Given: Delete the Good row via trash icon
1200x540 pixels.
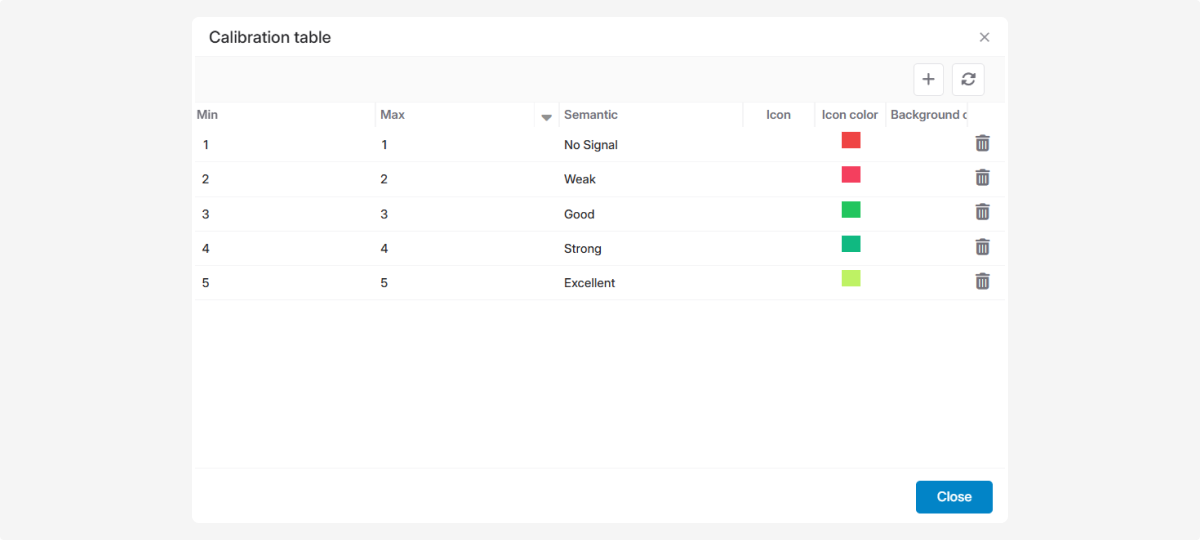Looking at the screenshot, I should (x=982, y=213).
